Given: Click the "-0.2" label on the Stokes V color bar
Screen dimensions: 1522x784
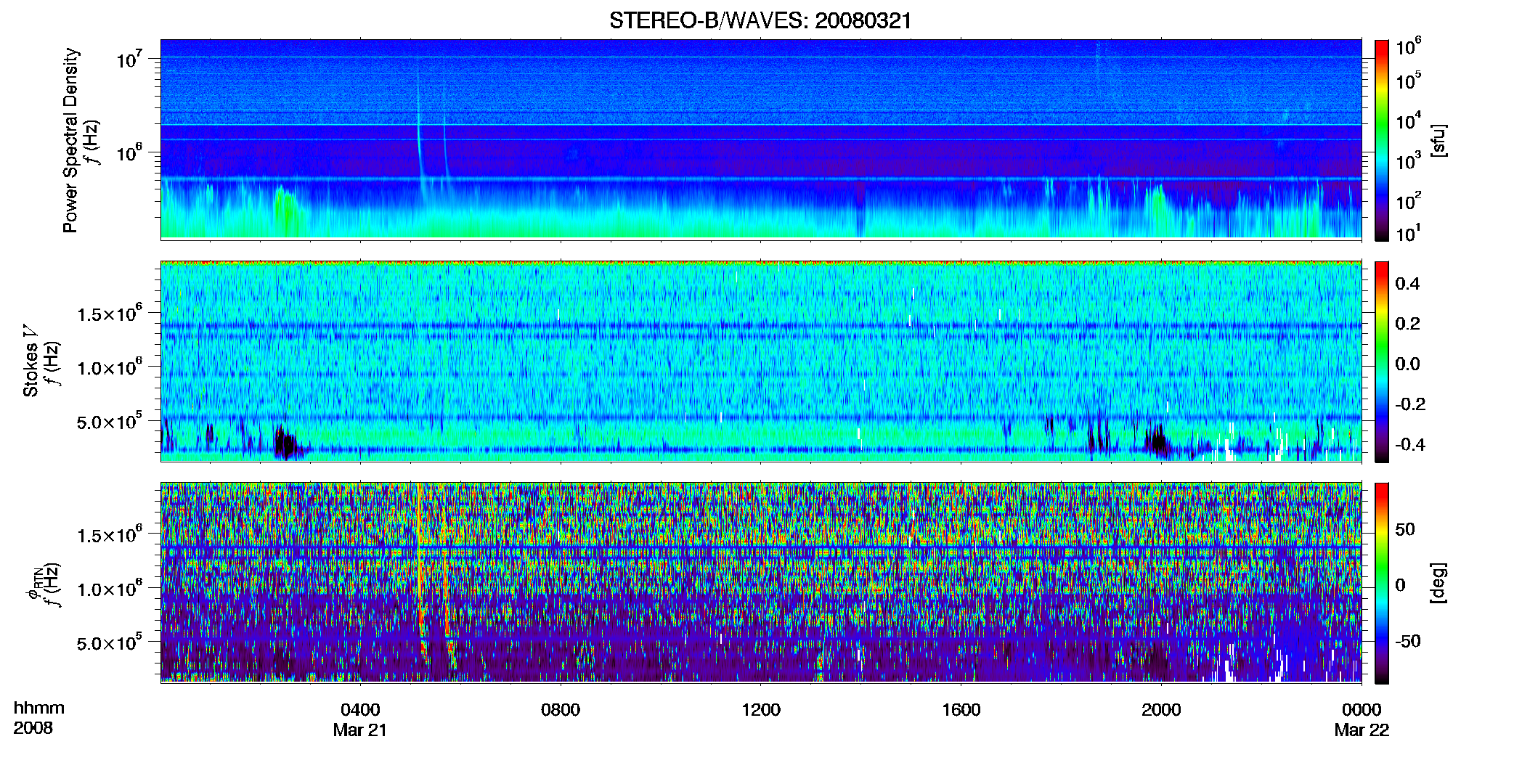Looking at the screenshot, I should [x=1410, y=404].
